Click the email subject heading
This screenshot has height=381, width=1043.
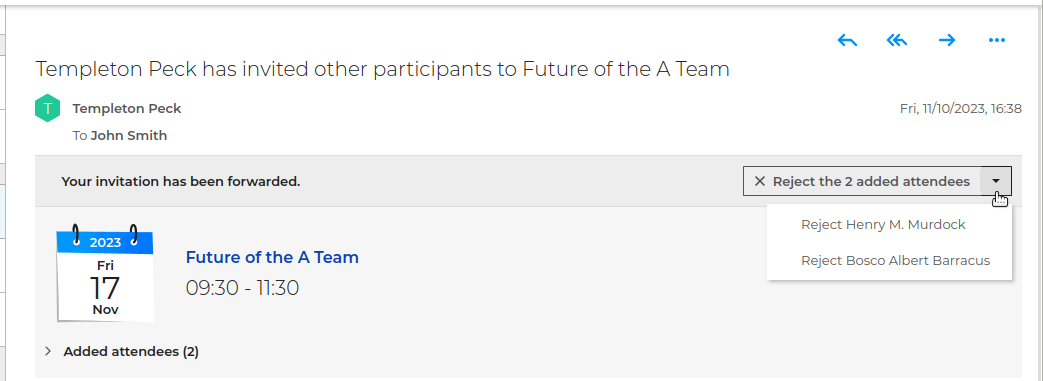382,68
